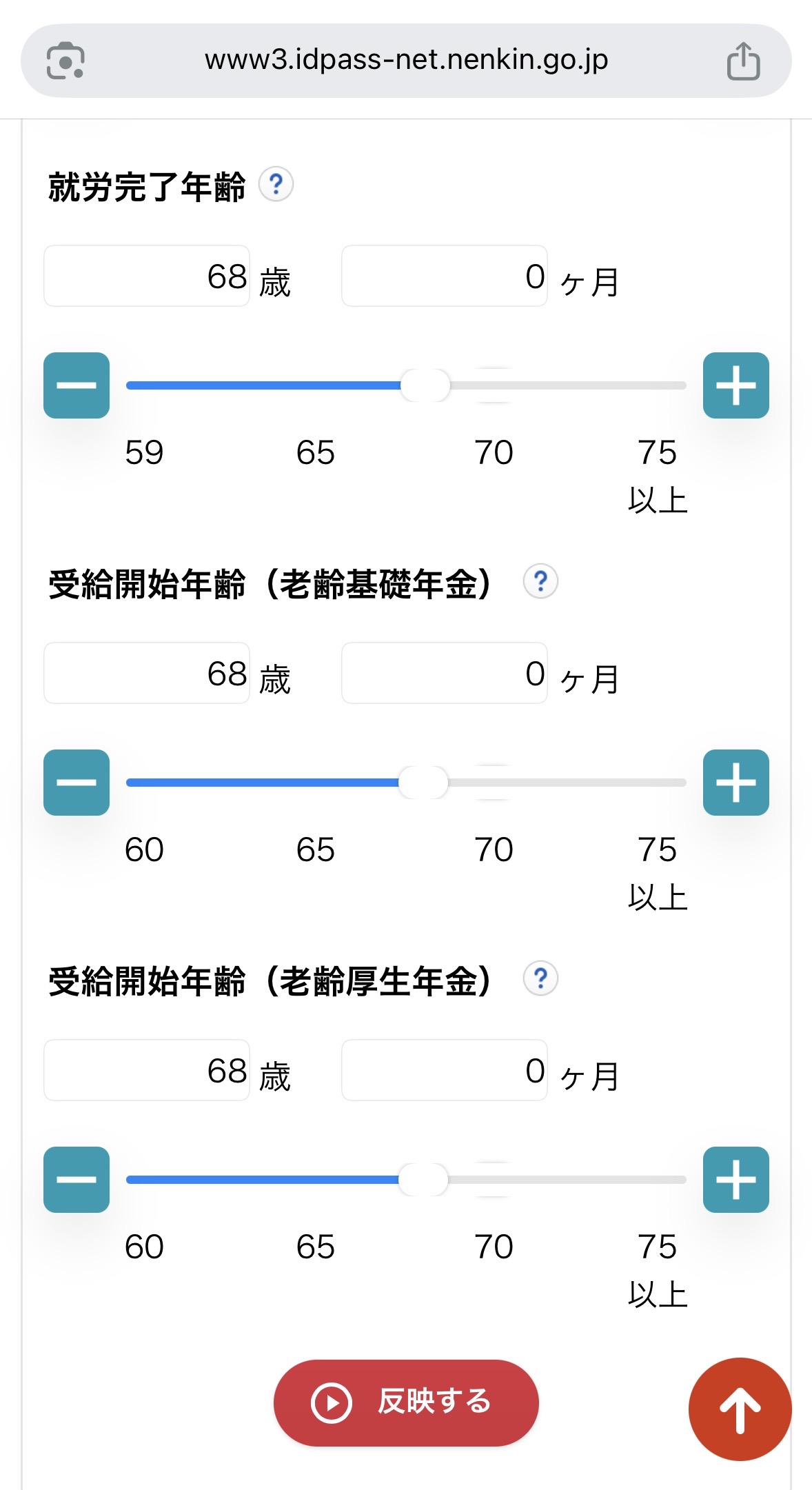Click the 老齢基礎年金 slider handle
Screen dimensions: 812x1490
(x=423, y=783)
